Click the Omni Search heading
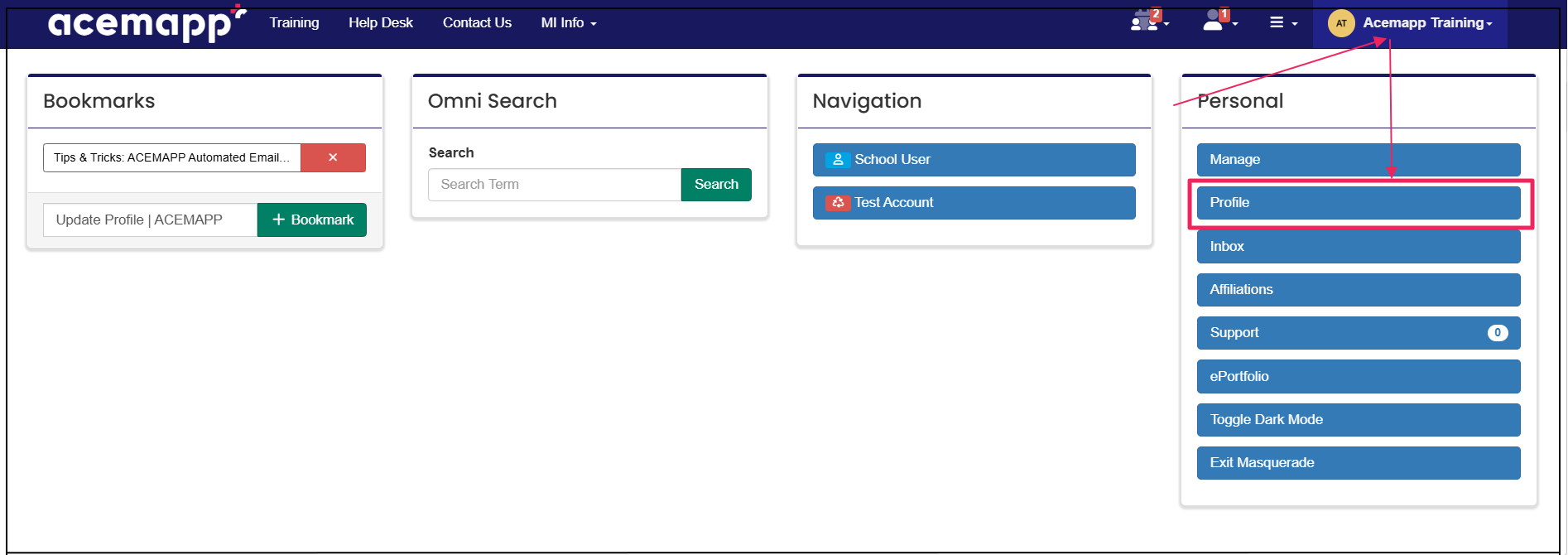The image size is (1568, 555). [493, 101]
